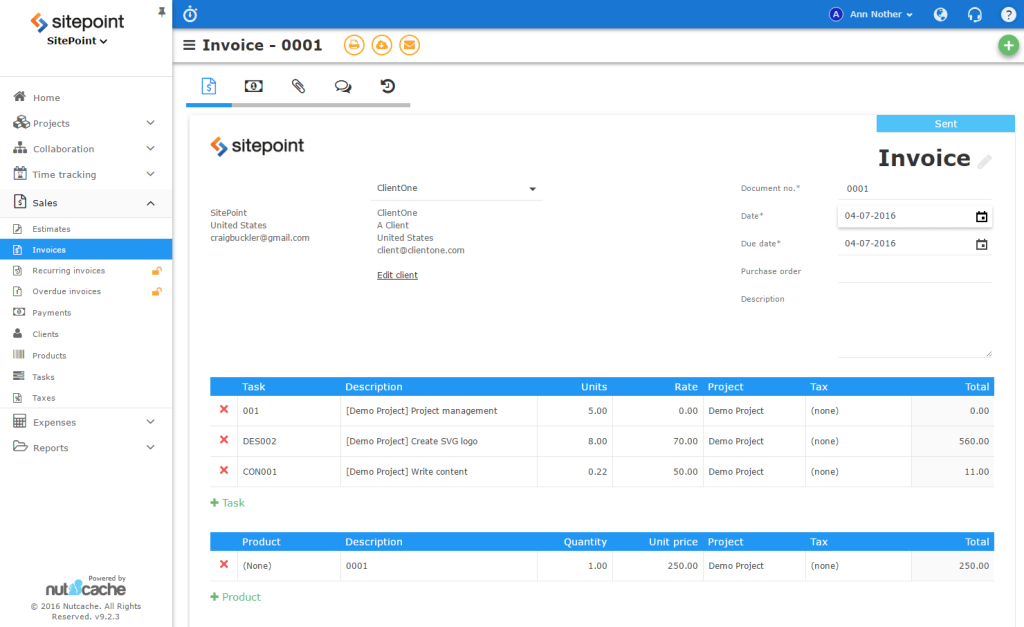1024x627 pixels.
Task: Email the invoice using the envelope icon
Action: point(409,45)
